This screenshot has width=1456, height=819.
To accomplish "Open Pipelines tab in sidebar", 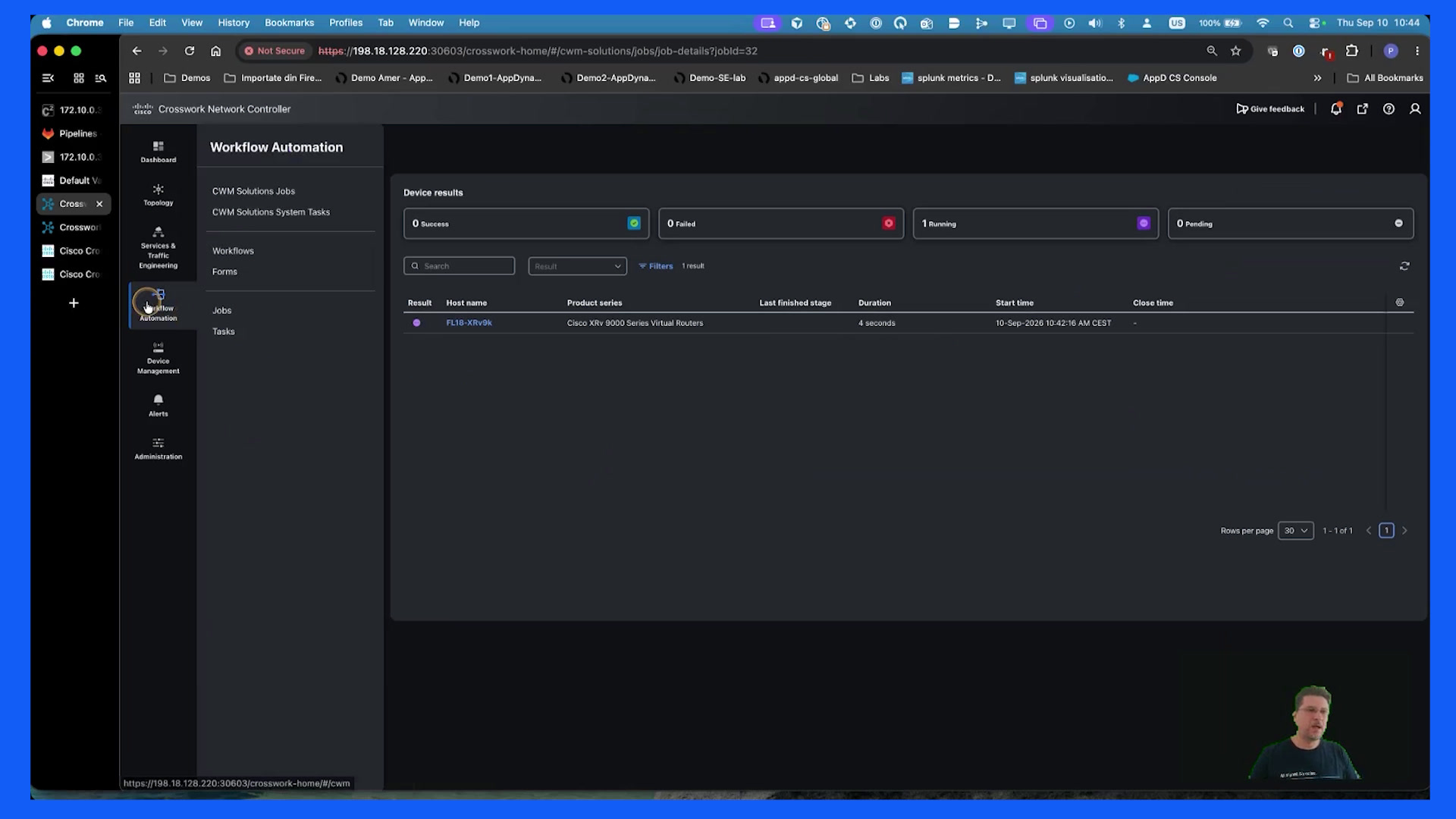I will point(73,133).
